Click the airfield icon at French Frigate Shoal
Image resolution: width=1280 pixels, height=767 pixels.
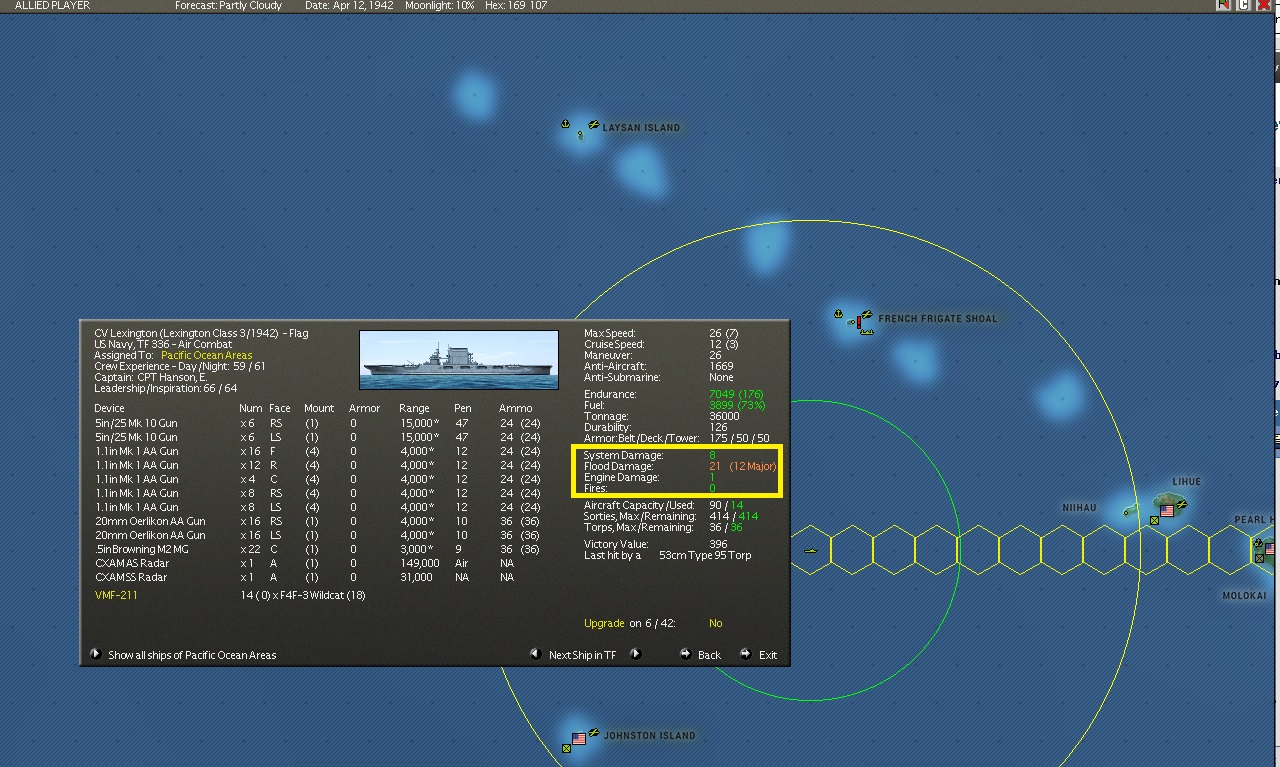pos(866,316)
